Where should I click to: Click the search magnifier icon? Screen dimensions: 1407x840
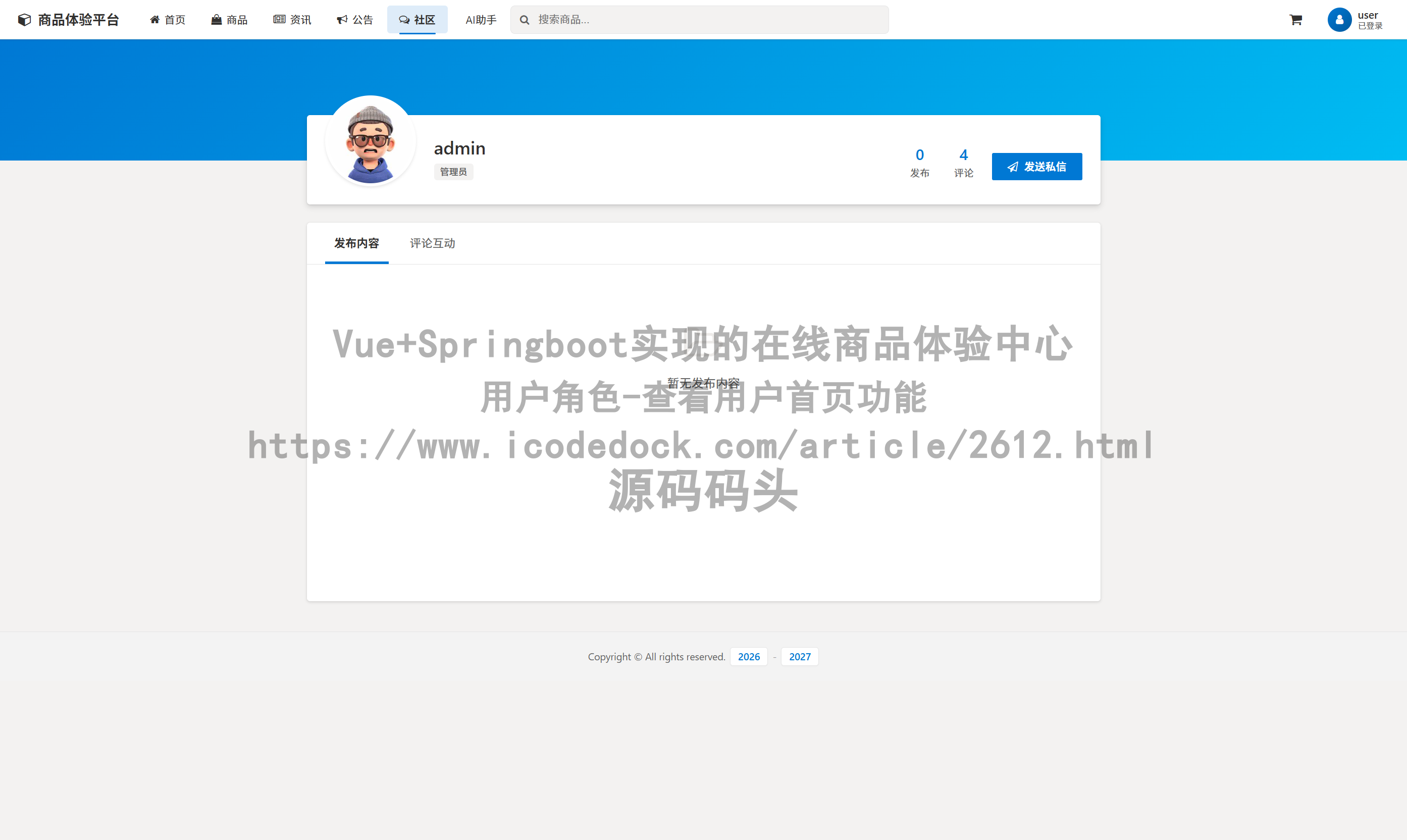tap(525, 19)
